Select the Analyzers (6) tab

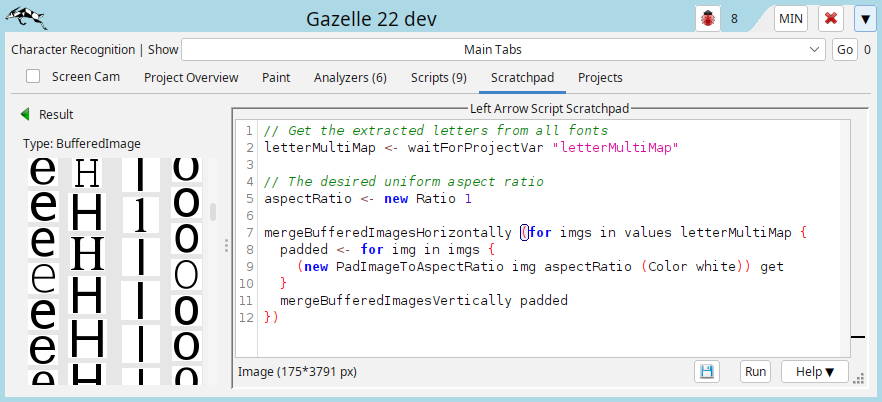(x=350, y=77)
